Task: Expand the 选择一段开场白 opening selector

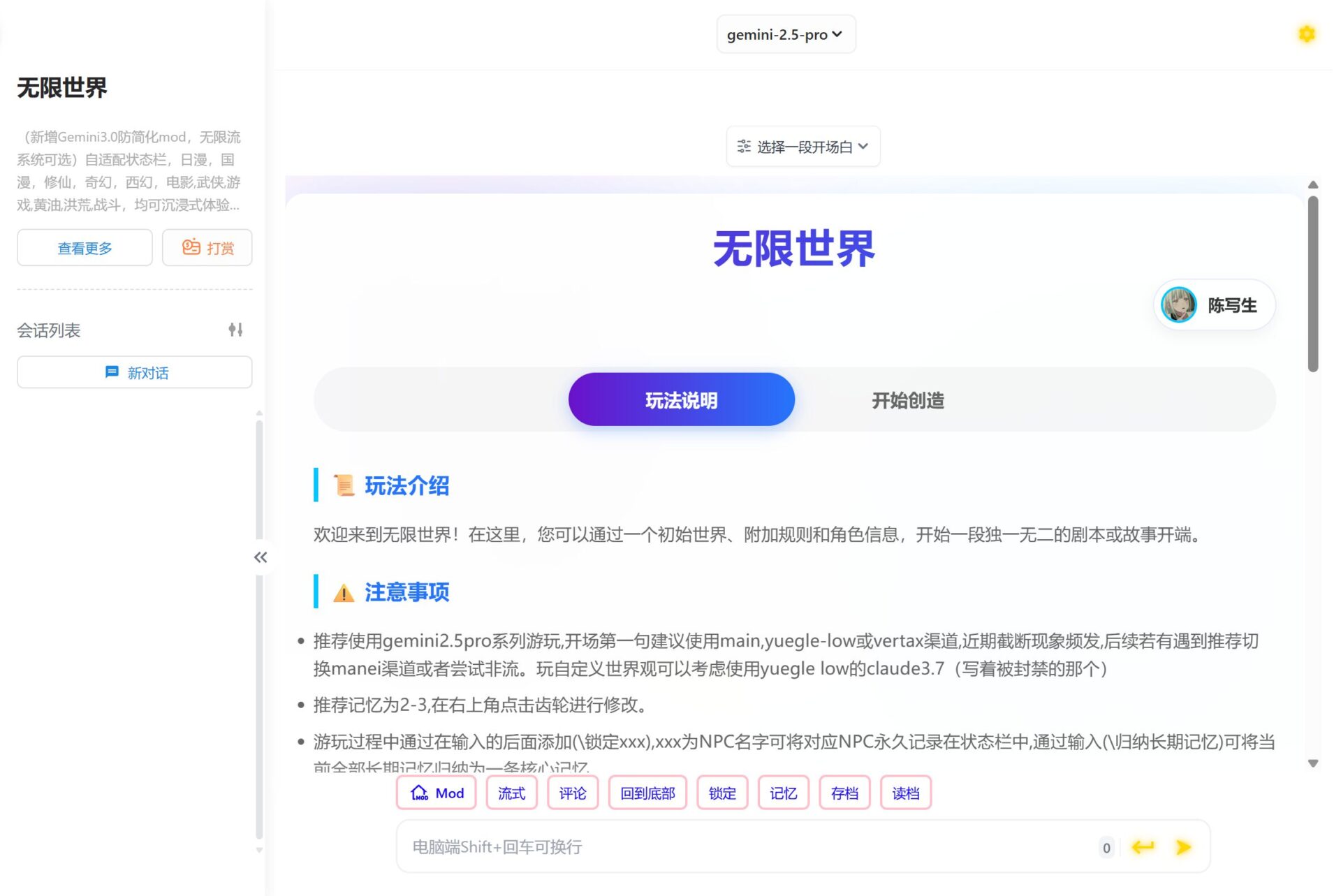Action: click(803, 146)
